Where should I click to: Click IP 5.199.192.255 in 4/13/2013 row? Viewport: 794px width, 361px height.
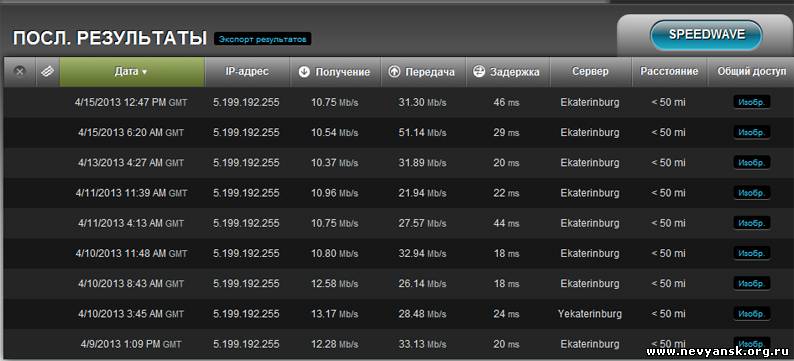point(246,163)
